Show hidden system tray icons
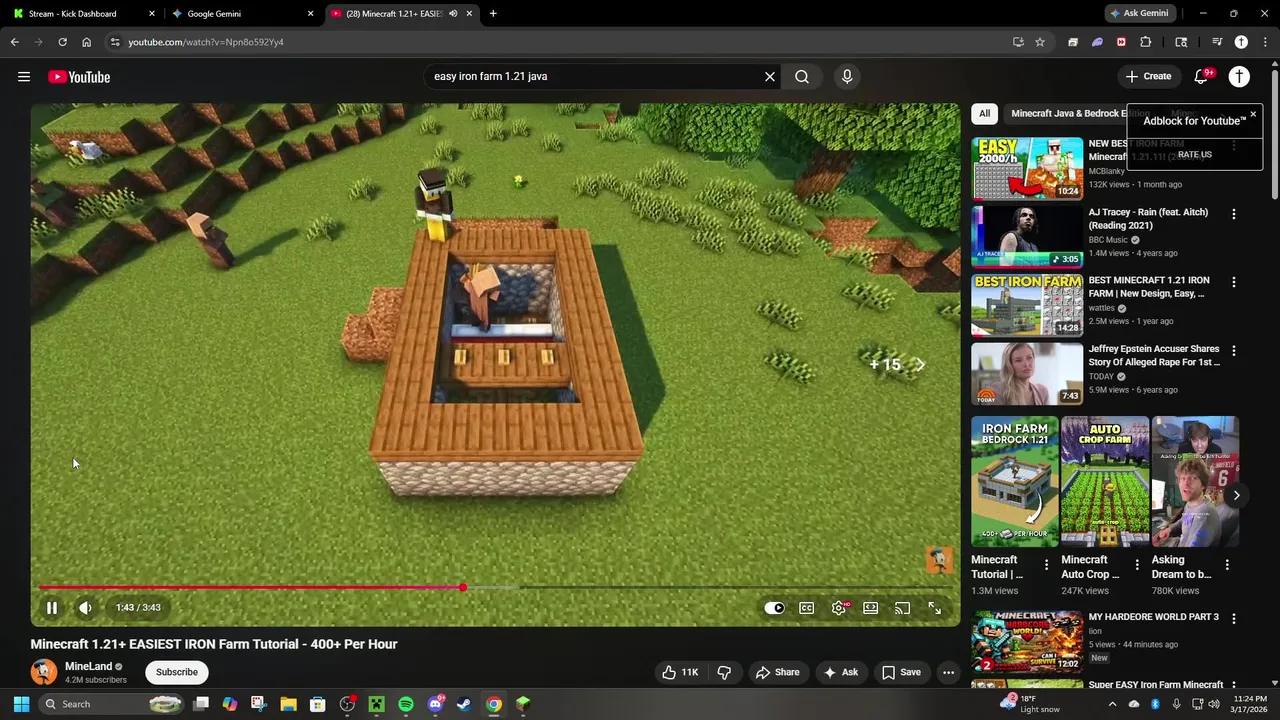 pyautogui.click(x=1112, y=704)
